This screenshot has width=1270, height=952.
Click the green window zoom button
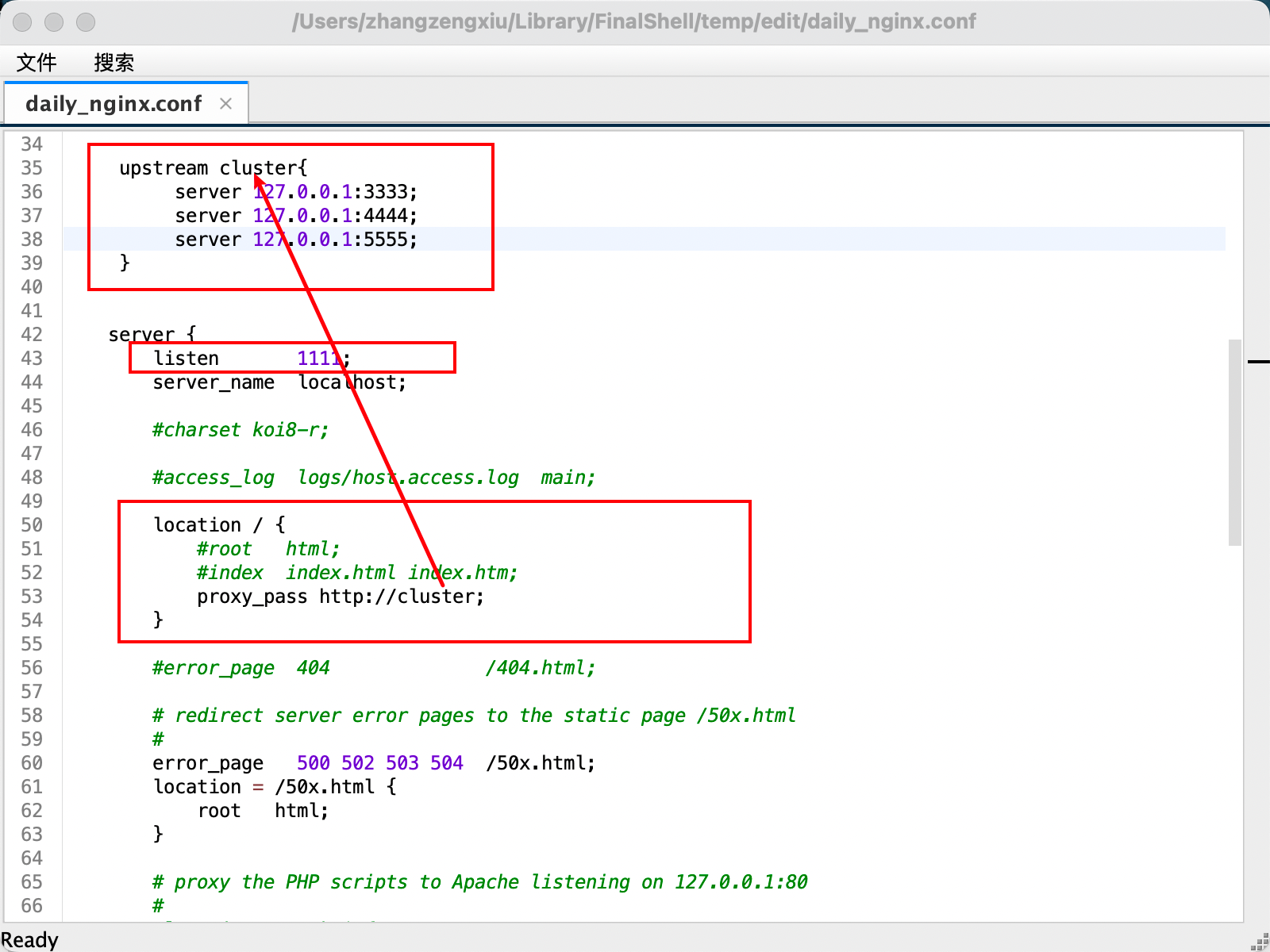(86, 22)
